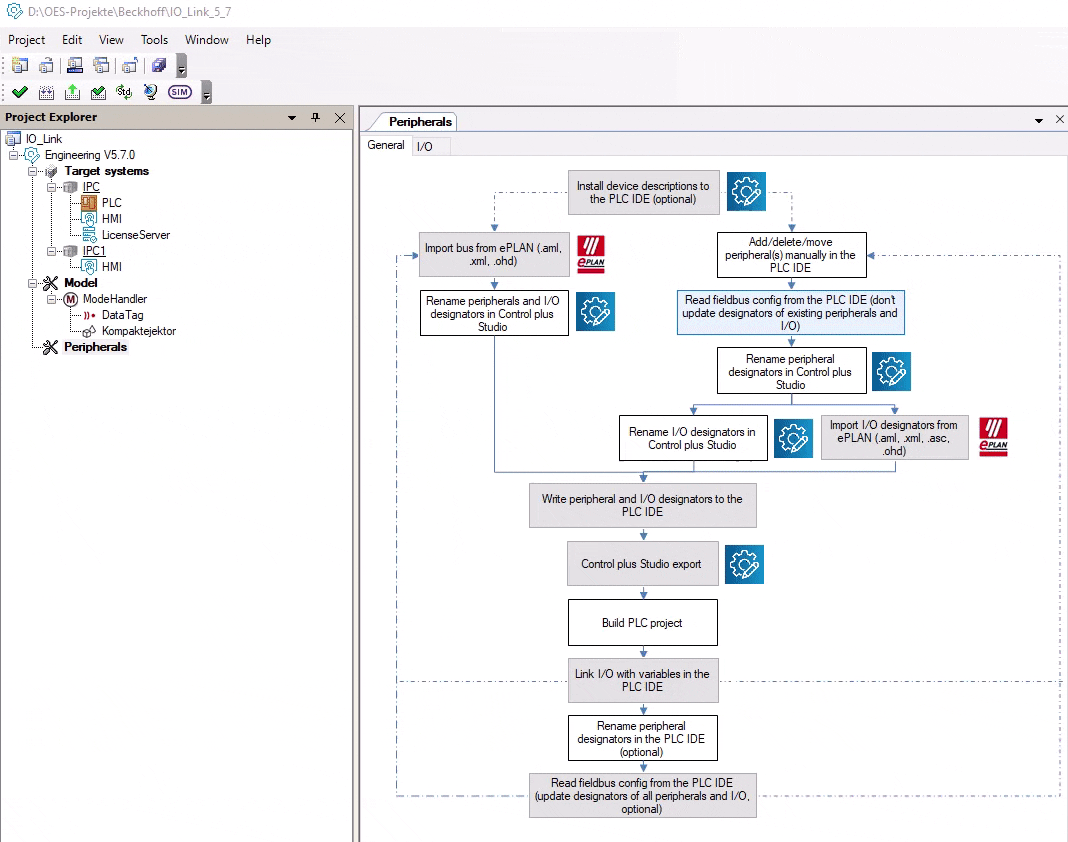This screenshot has width=1068, height=842.
Task: Open the Project Explorer dropdown arrow
Action: coord(292,117)
